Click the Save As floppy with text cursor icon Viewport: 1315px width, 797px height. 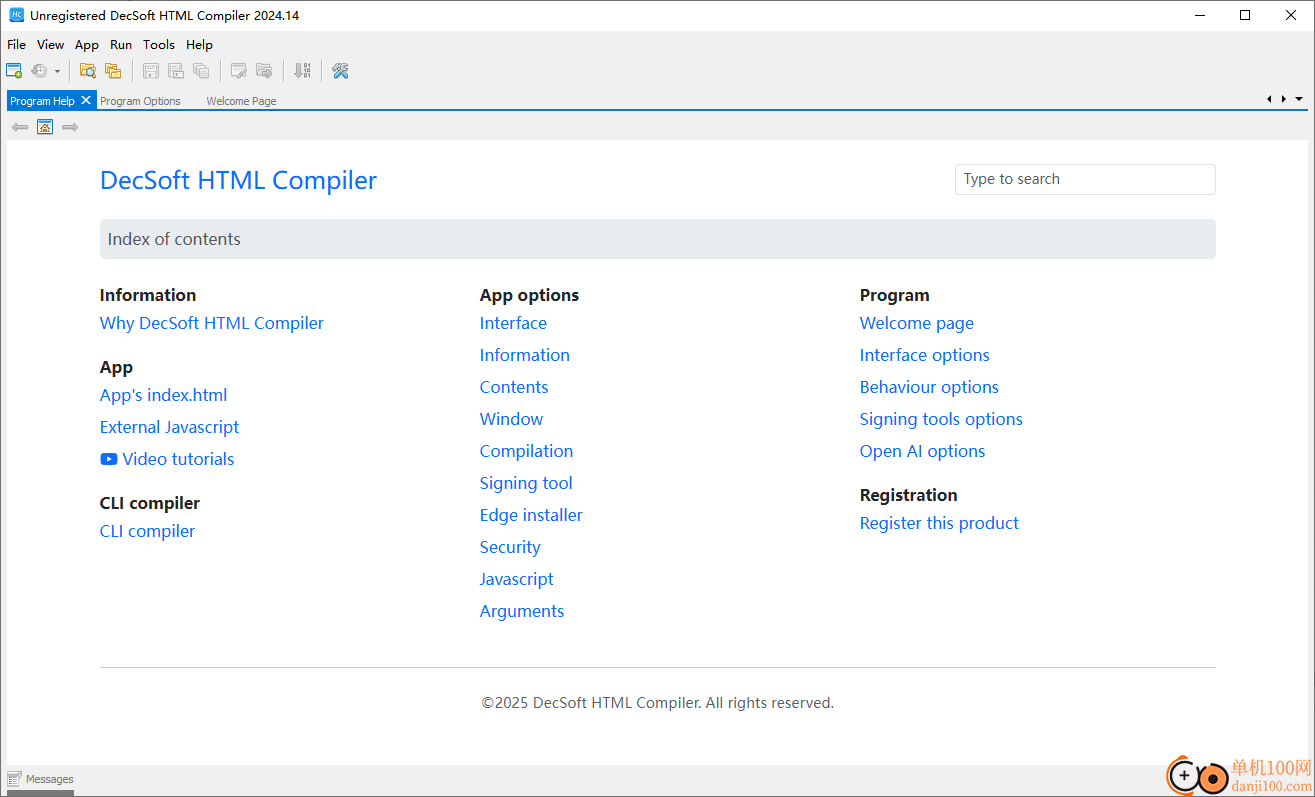tap(176, 71)
